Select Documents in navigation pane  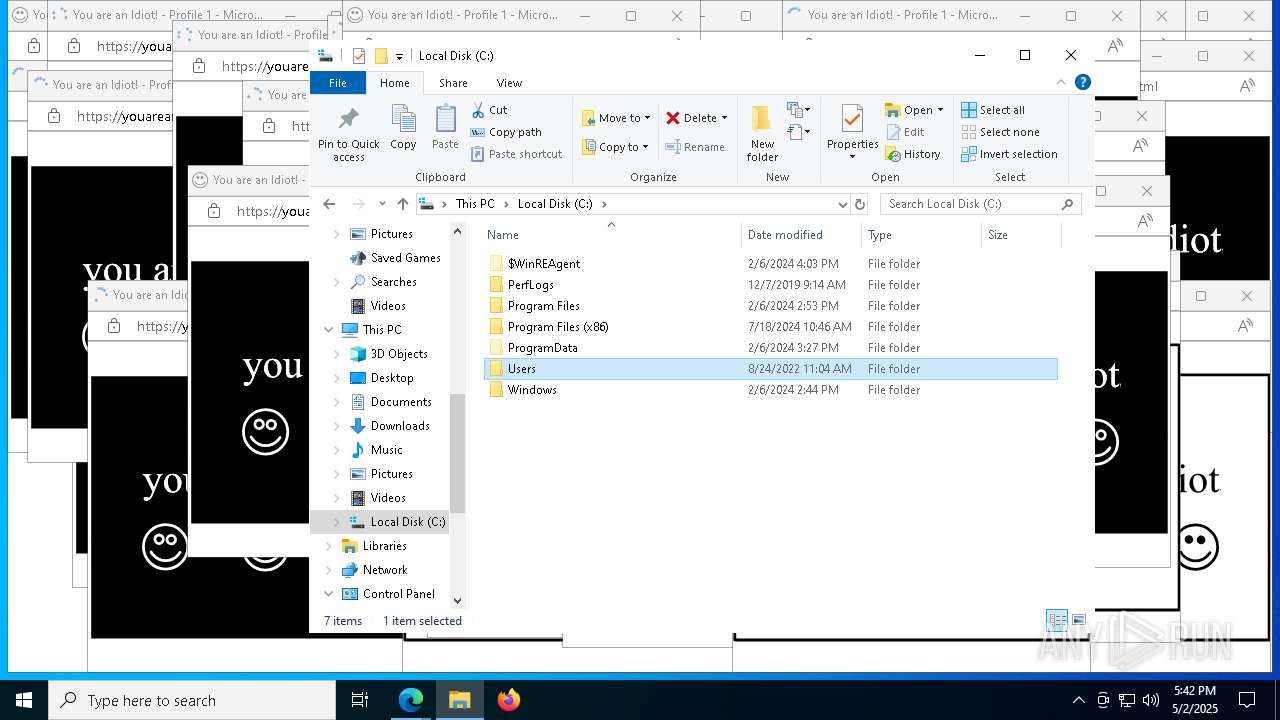[x=401, y=402]
